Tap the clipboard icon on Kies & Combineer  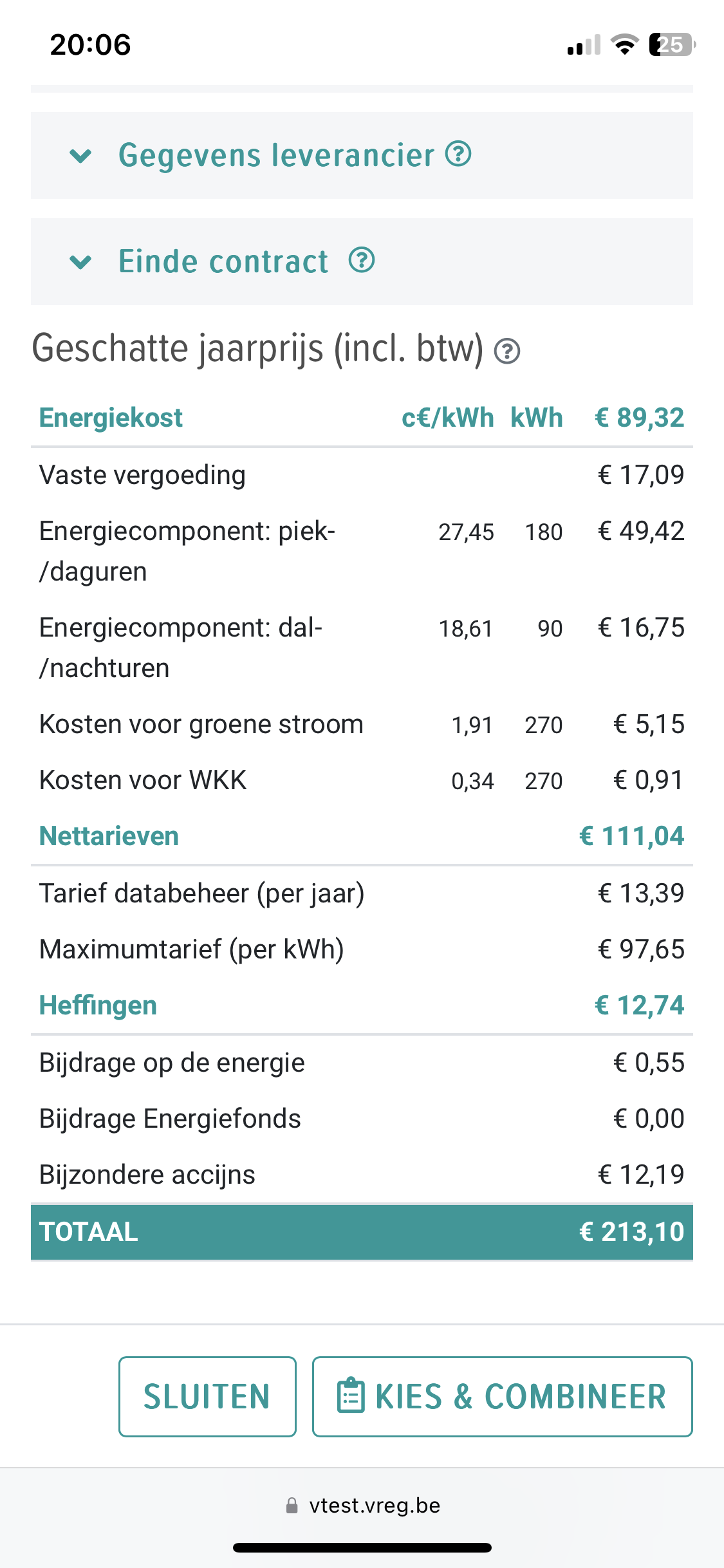click(x=351, y=1395)
